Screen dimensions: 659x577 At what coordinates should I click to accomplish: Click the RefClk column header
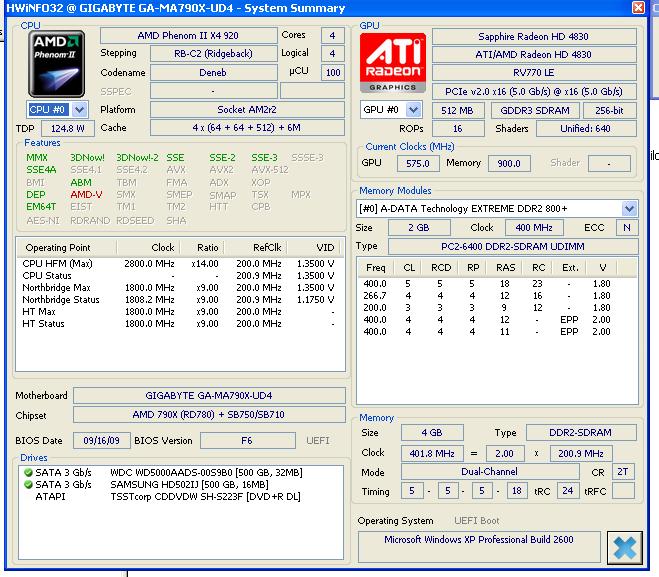pos(256,248)
